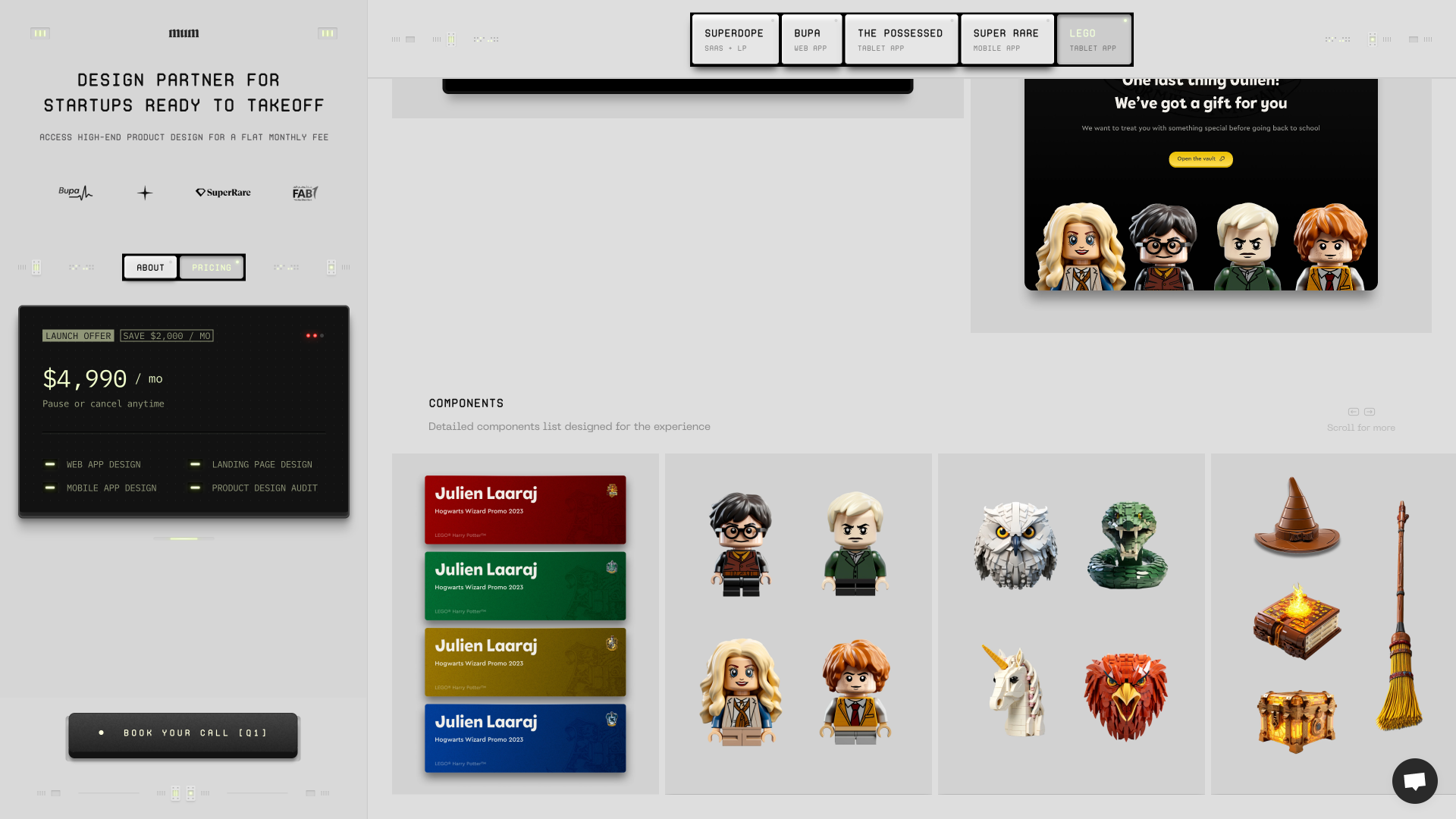Select the glowing spell book component
This screenshot has width=1456, height=819.
click(x=1298, y=621)
